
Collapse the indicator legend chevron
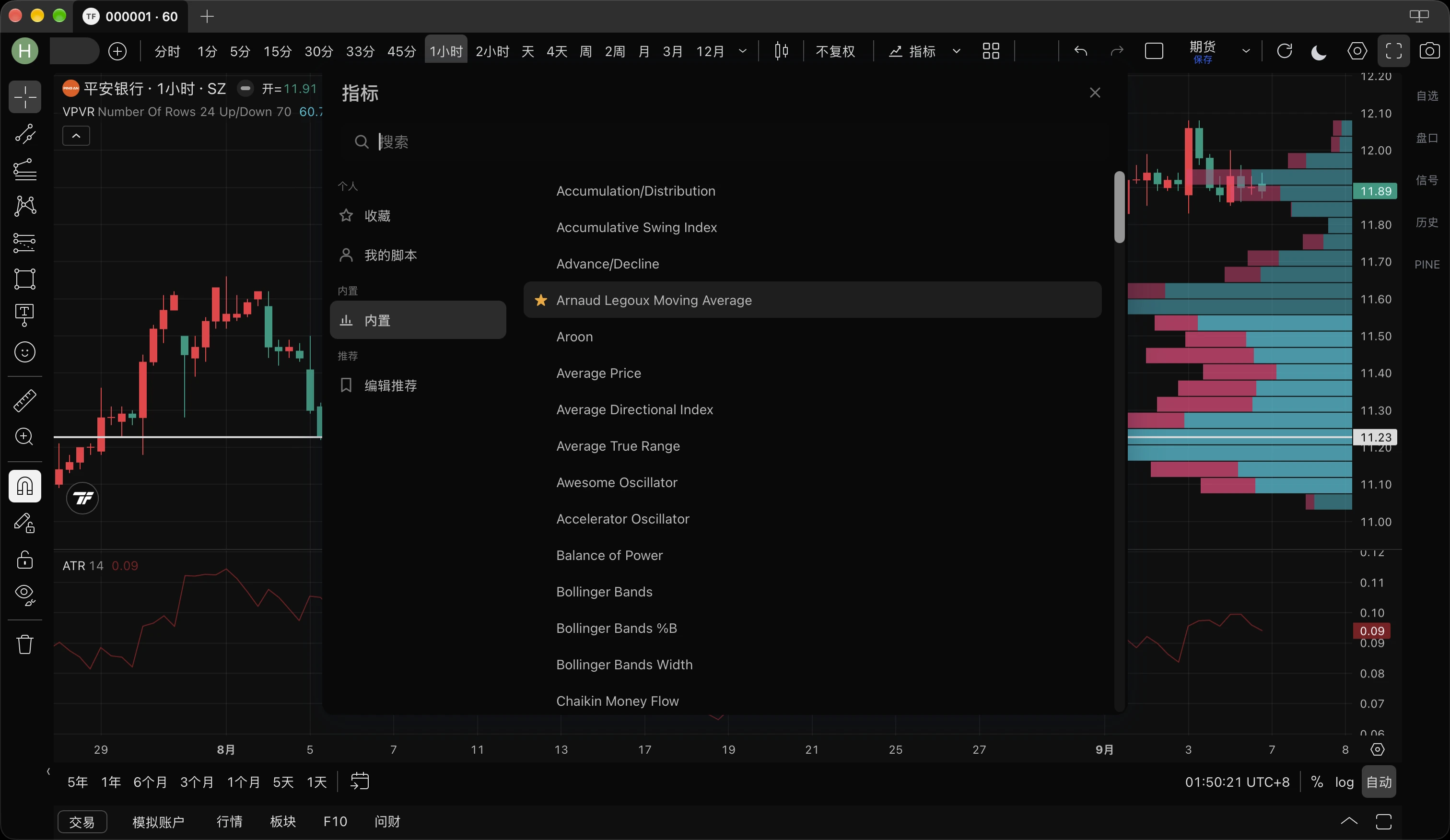76,136
